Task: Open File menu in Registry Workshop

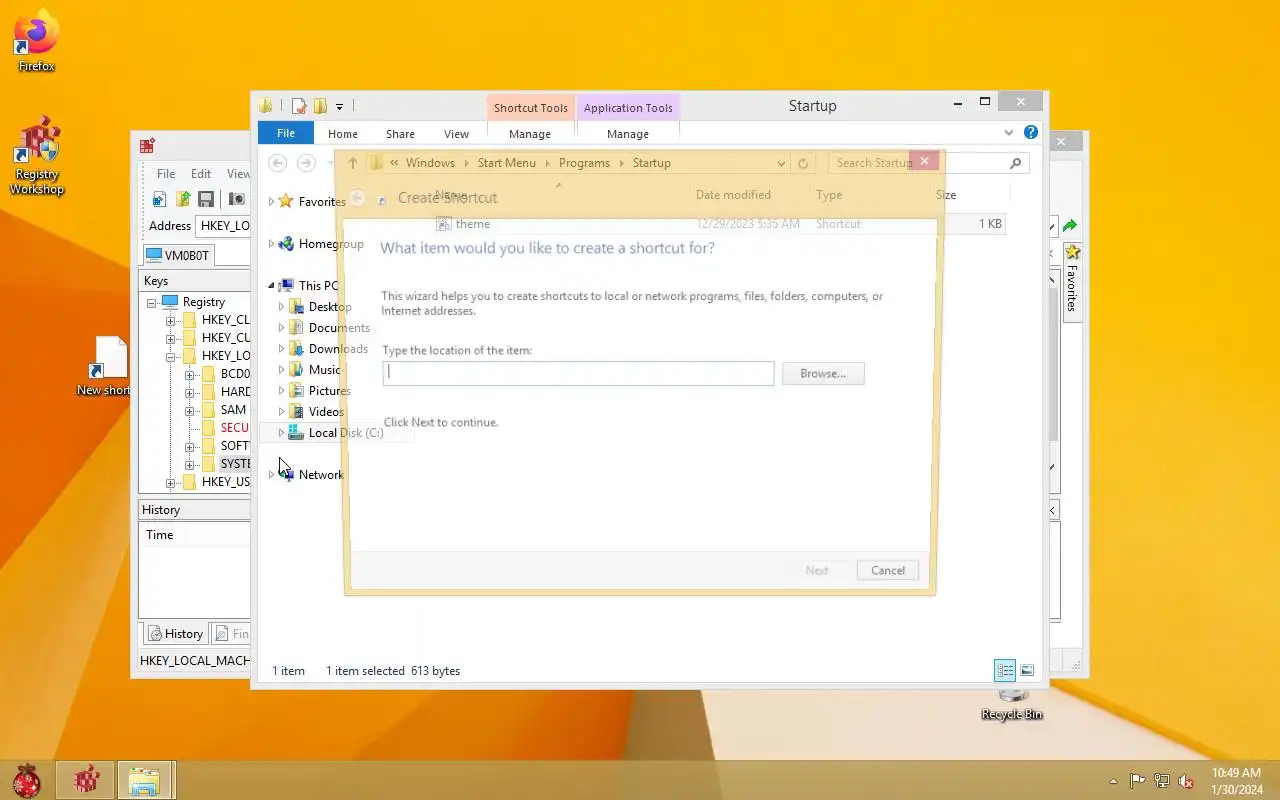Action: pos(166,173)
